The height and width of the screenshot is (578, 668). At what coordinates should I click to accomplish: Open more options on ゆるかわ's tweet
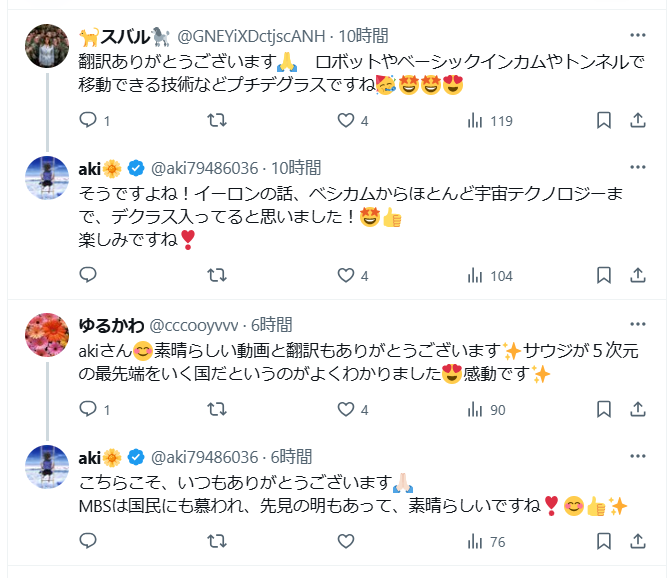click(637, 324)
